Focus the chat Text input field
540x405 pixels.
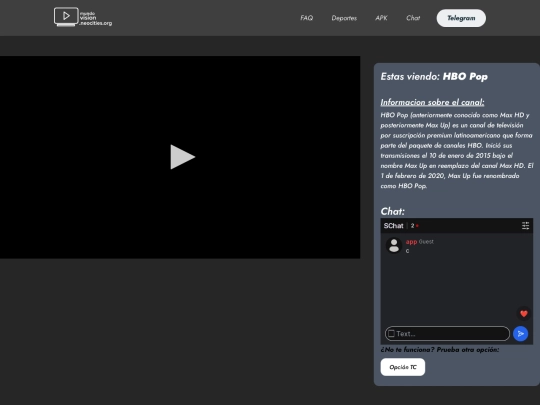point(447,334)
